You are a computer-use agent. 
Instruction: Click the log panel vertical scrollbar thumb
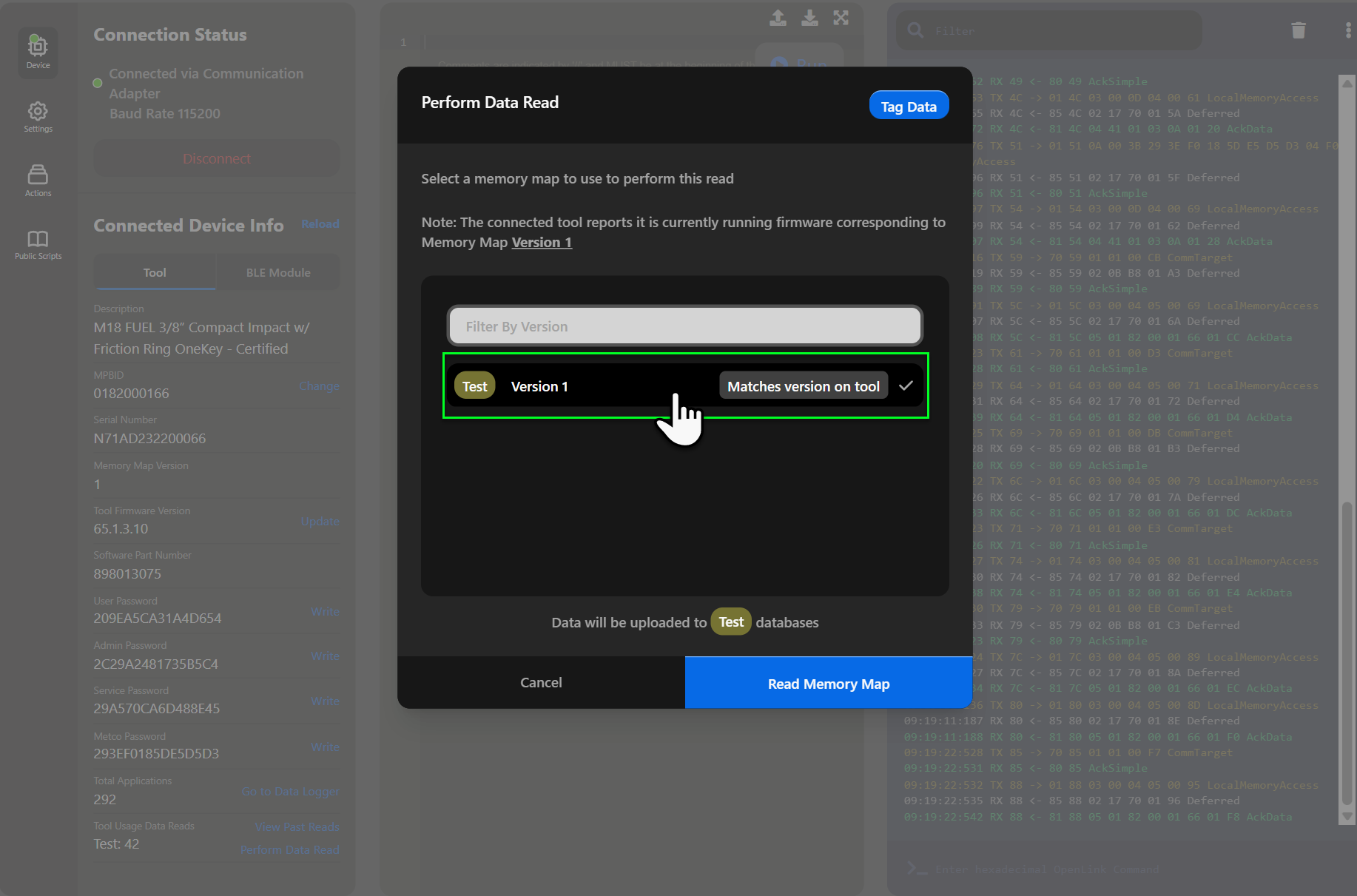pos(1347,654)
